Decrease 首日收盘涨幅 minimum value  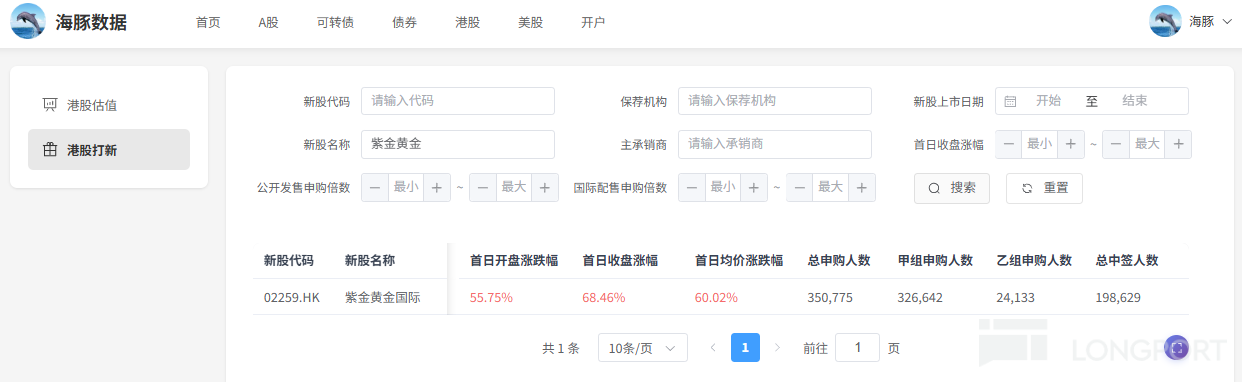1009,144
